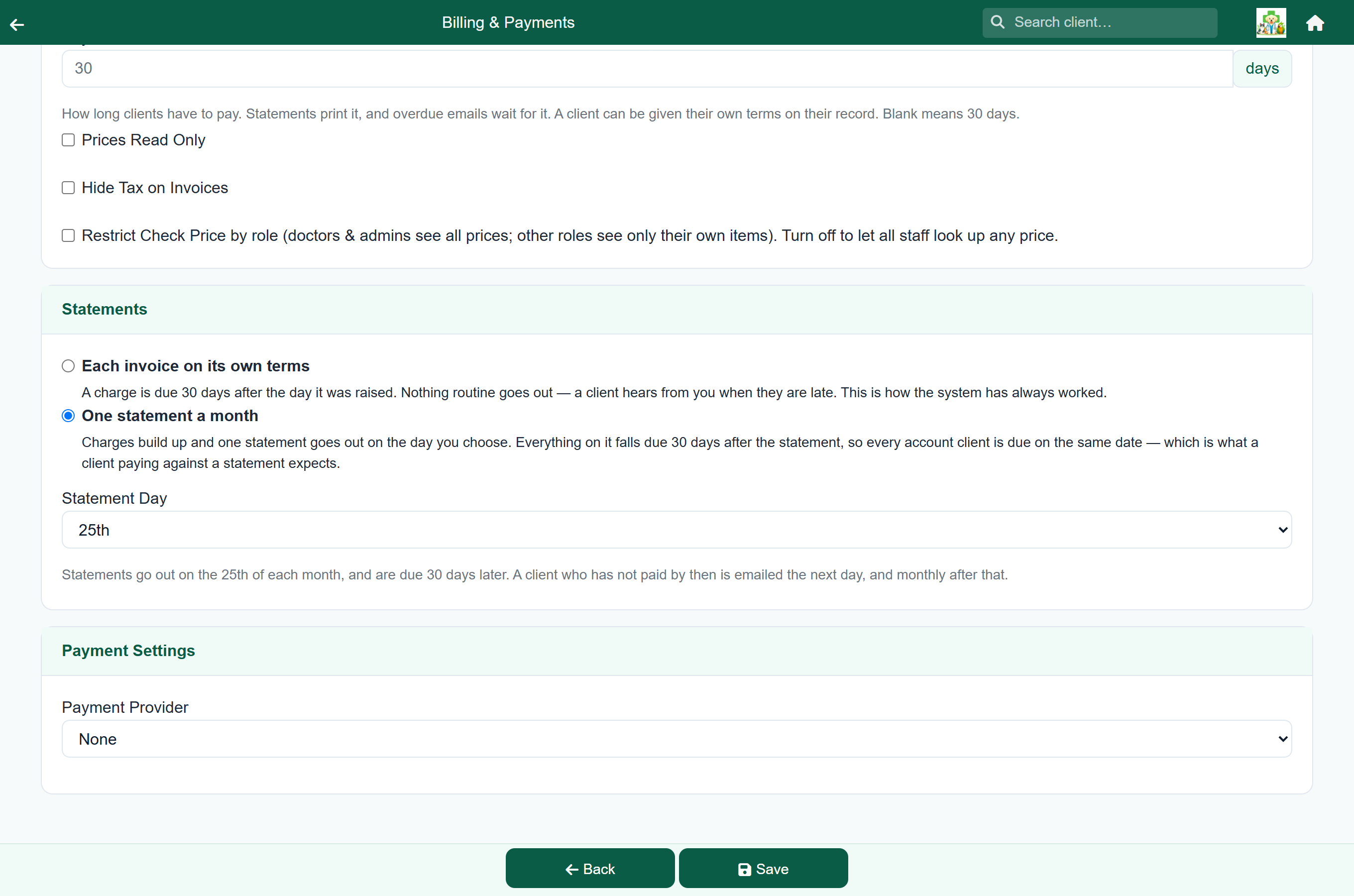Click the days unit label
This screenshot has height=896, width=1354.
click(x=1262, y=69)
